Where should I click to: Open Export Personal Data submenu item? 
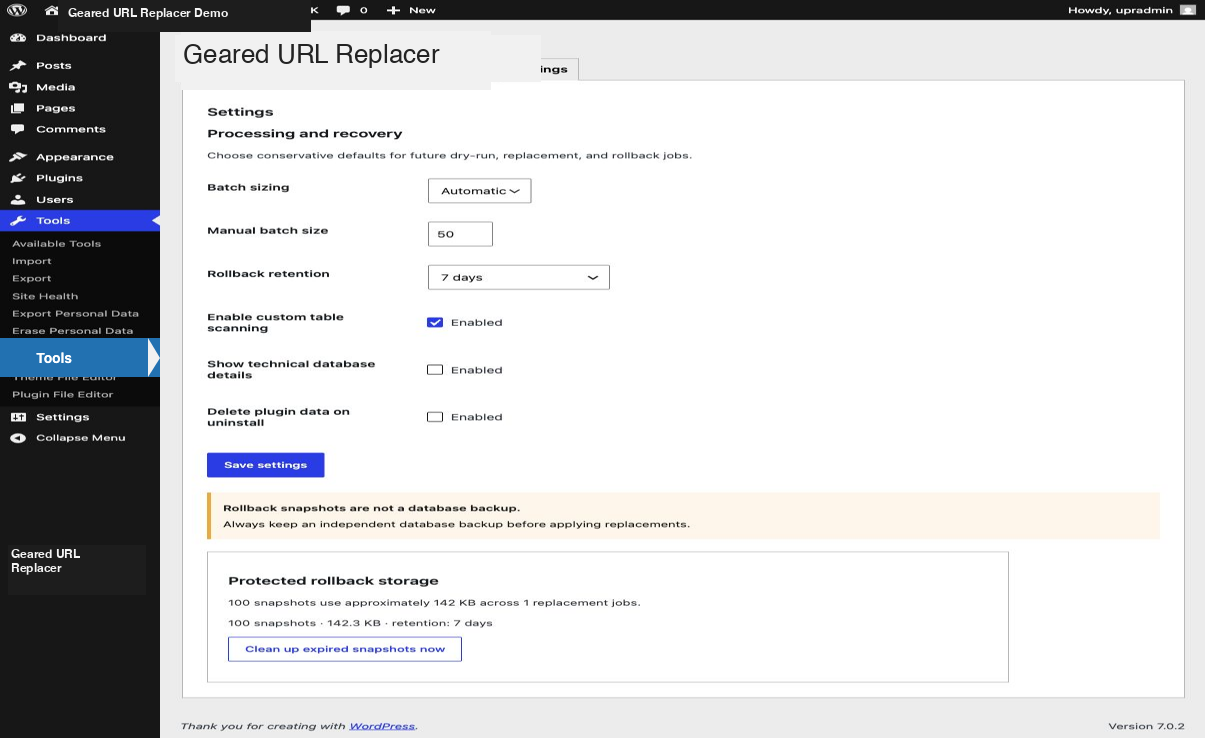pyautogui.click(x=76, y=313)
